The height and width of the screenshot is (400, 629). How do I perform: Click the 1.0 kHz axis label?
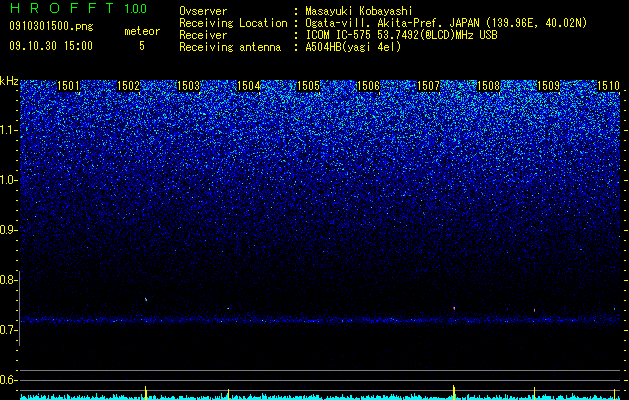(x=9, y=180)
